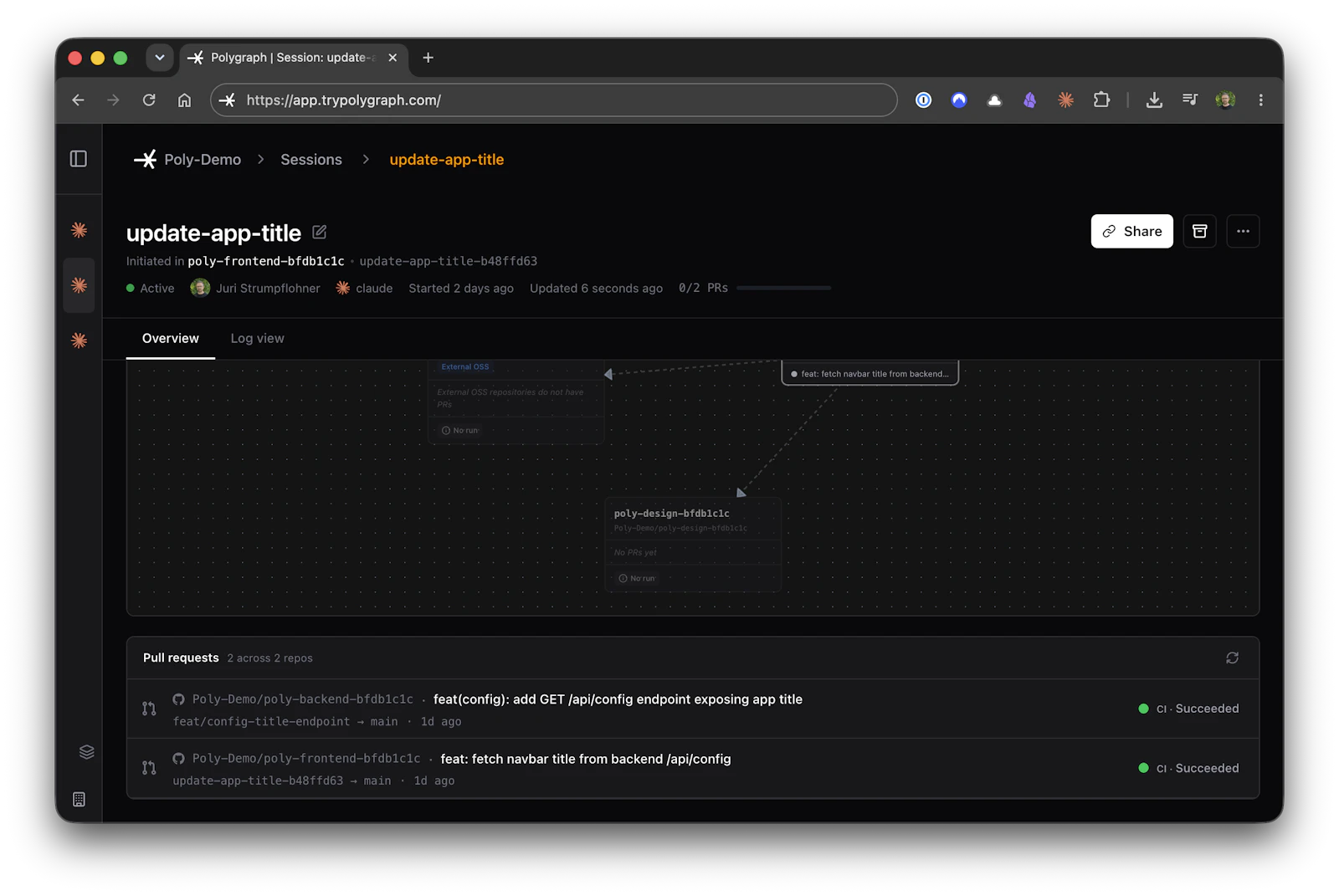The height and width of the screenshot is (896, 1339).
Task: Open the browser profile avatar
Action: (1225, 100)
